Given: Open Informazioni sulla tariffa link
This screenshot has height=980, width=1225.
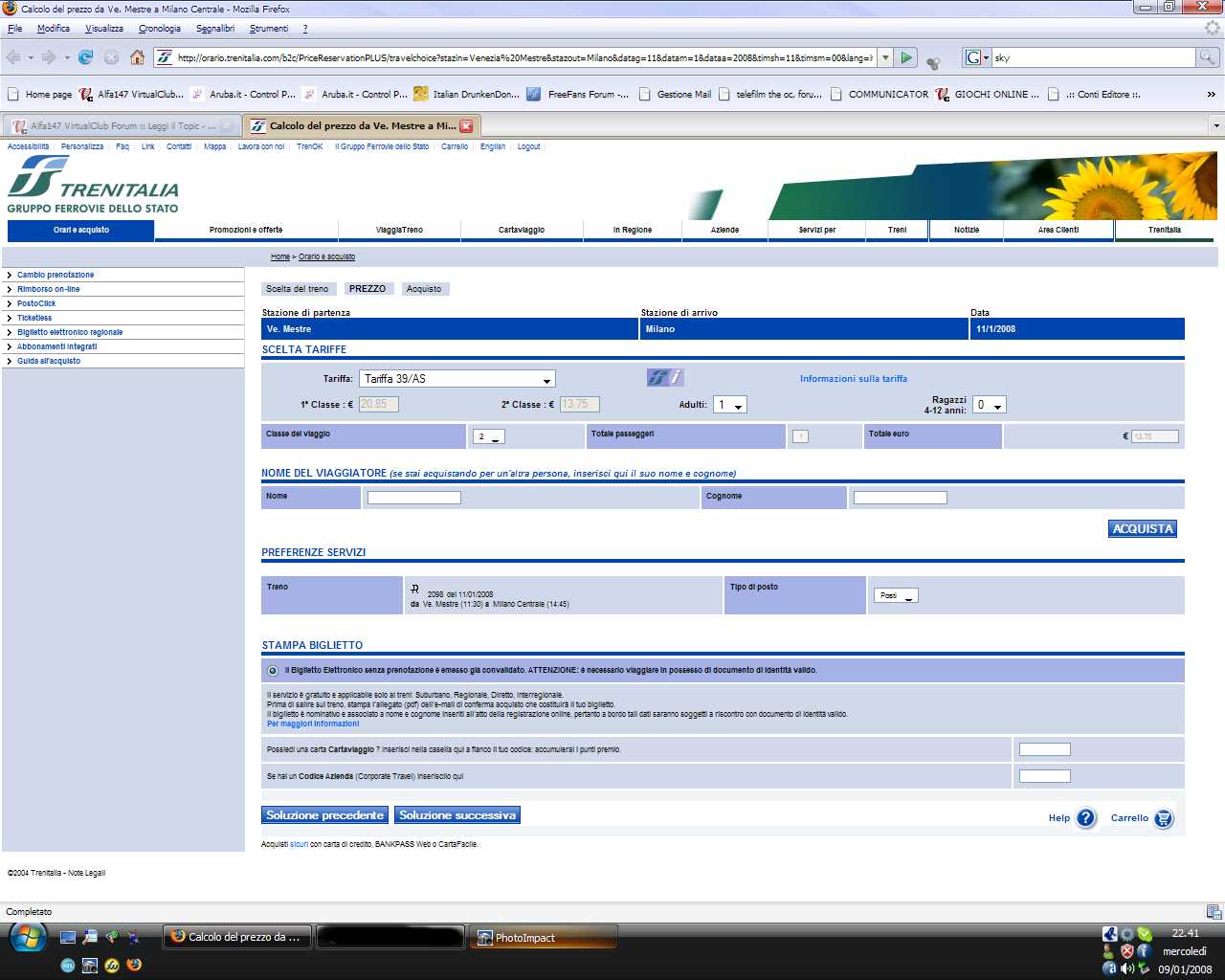Looking at the screenshot, I should click(854, 379).
